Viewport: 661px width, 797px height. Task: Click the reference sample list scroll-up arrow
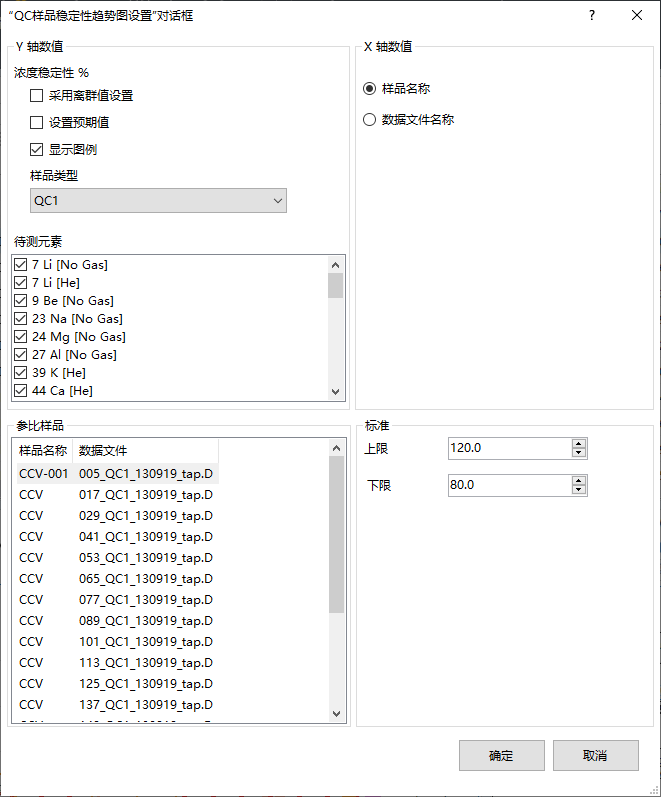[x=336, y=448]
